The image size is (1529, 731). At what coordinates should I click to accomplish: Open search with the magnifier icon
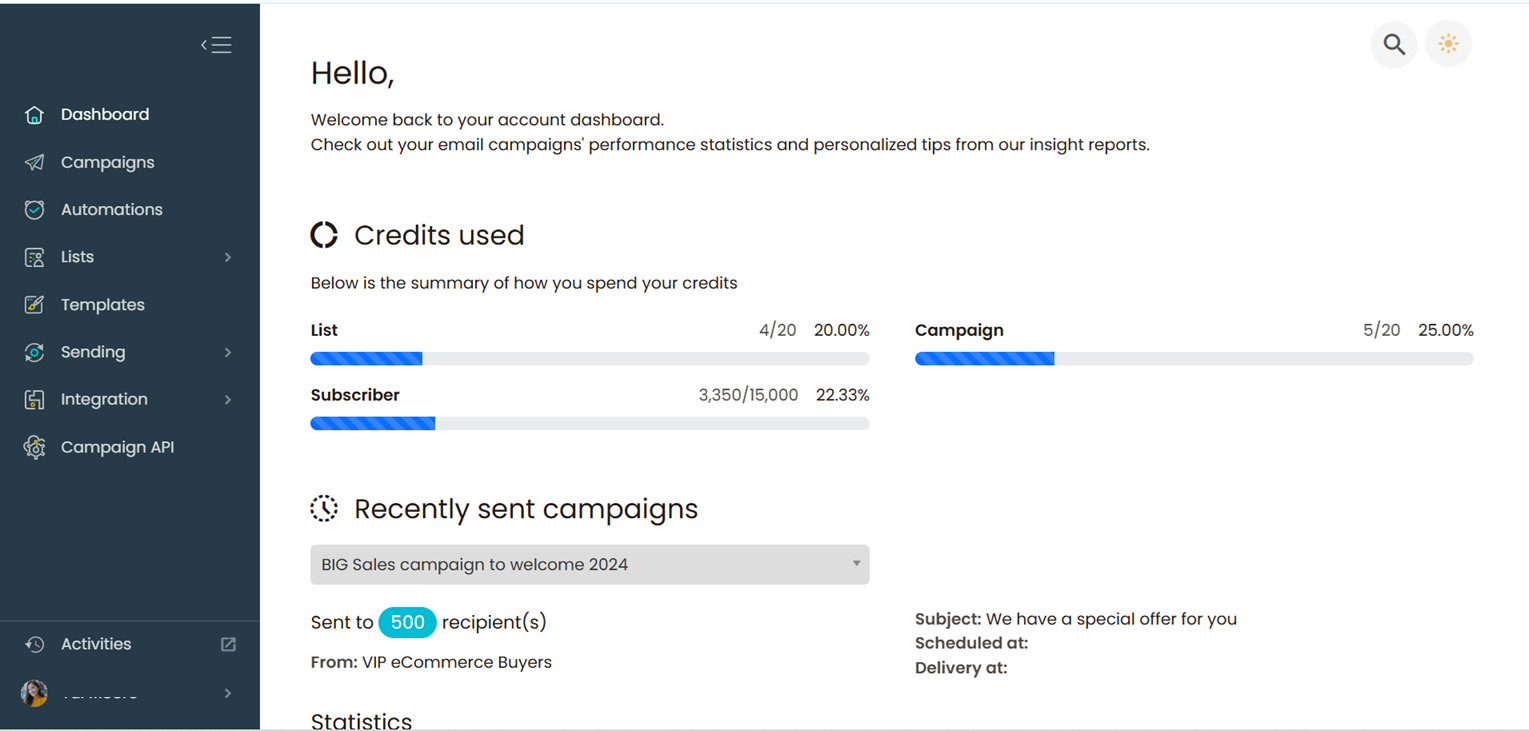click(x=1394, y=44)
